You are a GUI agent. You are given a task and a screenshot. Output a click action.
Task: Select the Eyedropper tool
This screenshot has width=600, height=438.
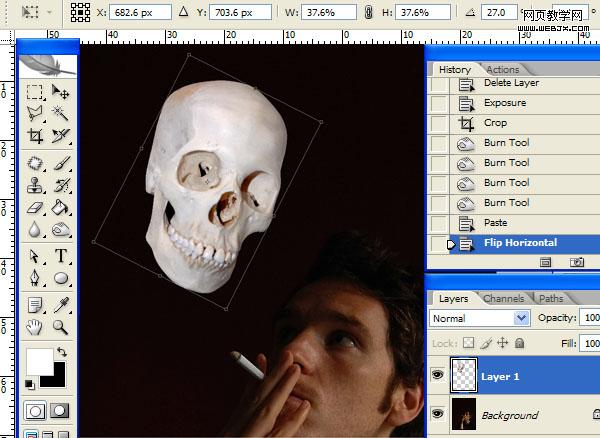pyautogui.click(x=60, y=305)
